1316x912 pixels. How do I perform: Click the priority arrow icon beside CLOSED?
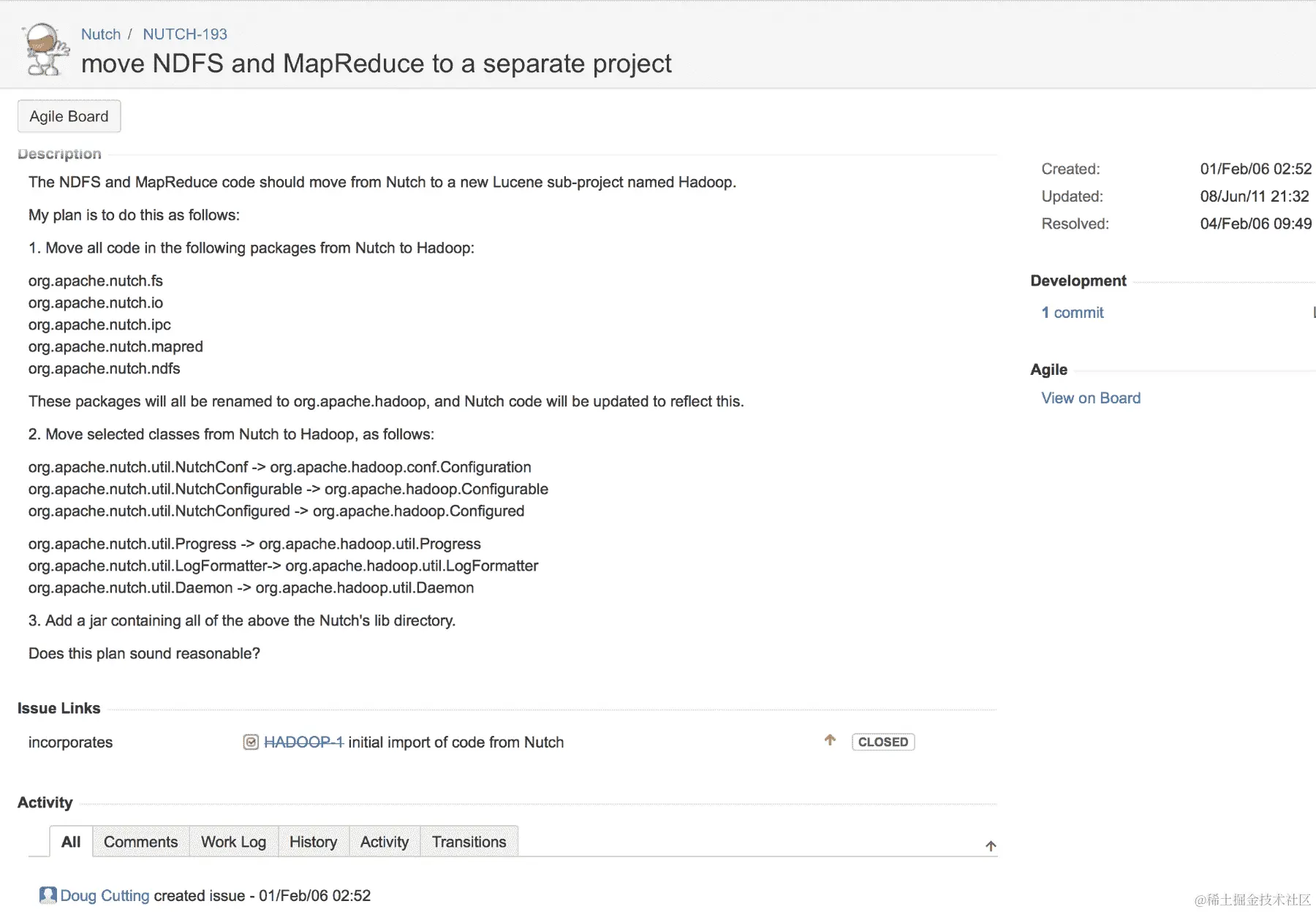(x=830, y=740)
